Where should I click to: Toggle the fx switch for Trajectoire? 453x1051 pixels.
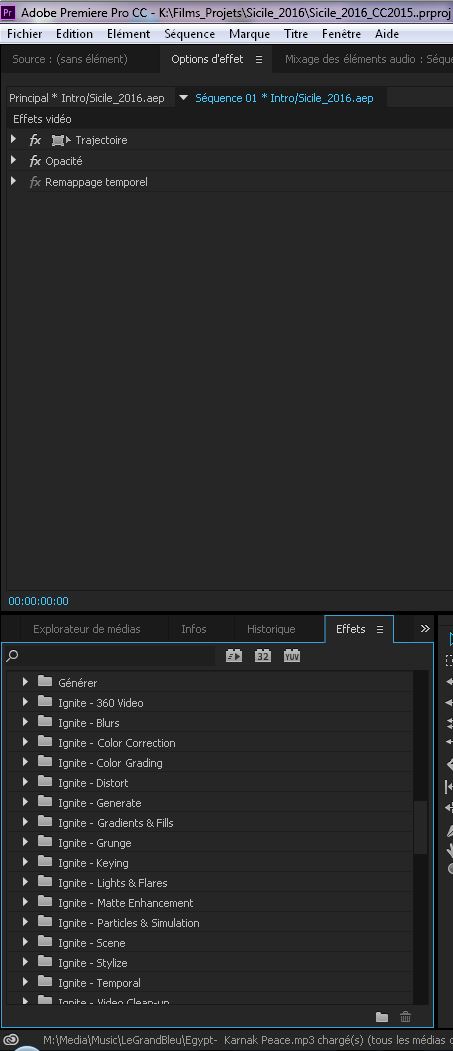point(36,140)
